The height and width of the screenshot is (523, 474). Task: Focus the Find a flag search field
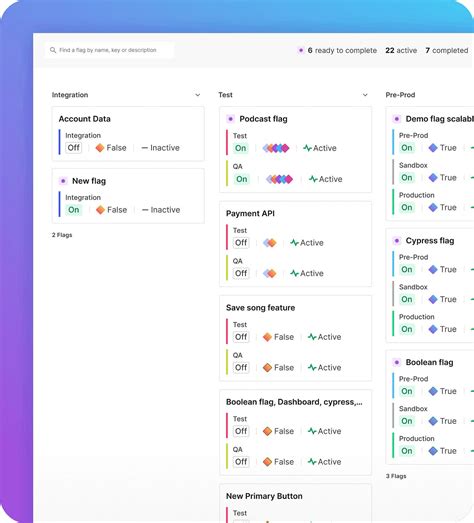(109, 50)
